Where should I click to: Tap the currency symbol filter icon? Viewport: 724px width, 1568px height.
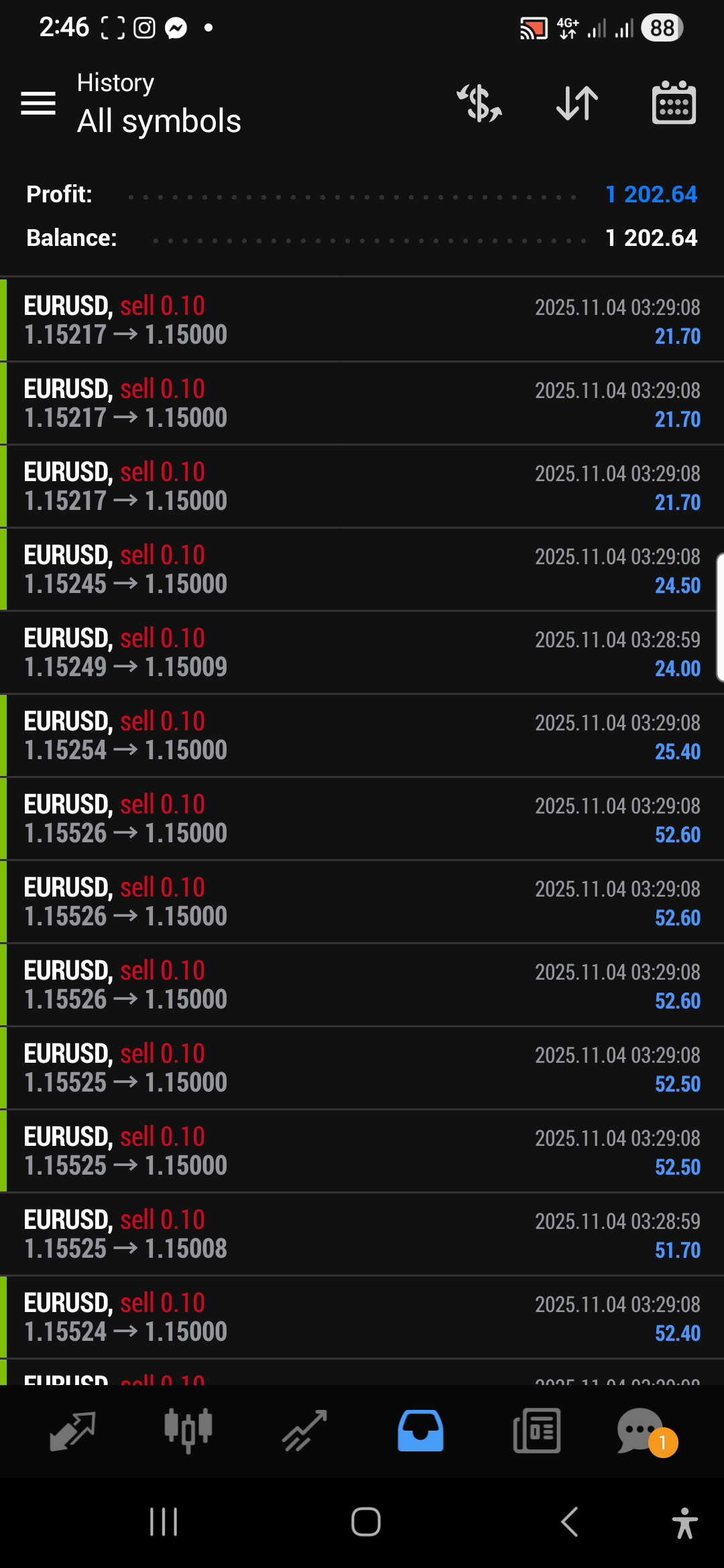[479, 103]
